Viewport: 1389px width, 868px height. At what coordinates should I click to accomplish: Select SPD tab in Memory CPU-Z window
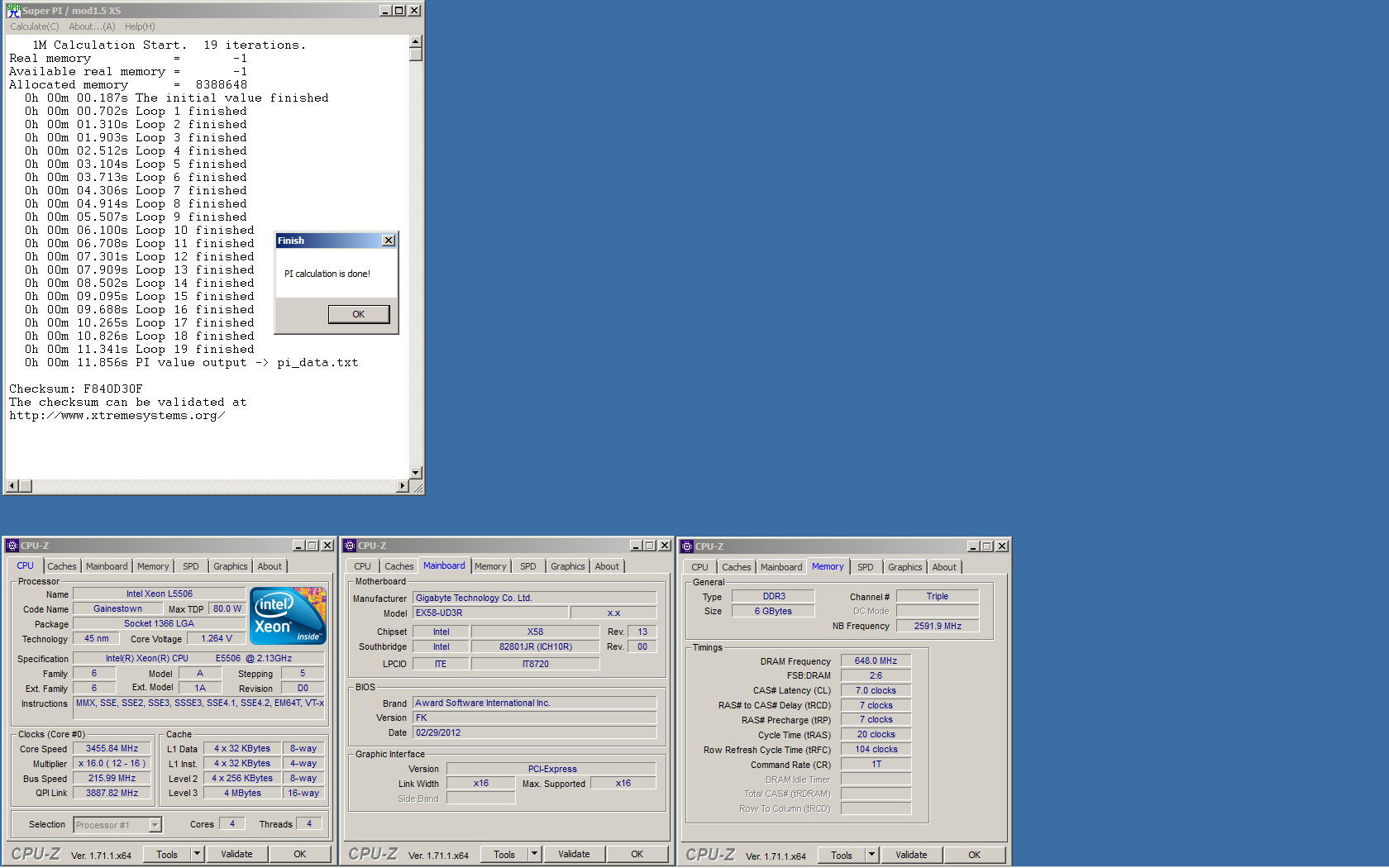[866, 567]
